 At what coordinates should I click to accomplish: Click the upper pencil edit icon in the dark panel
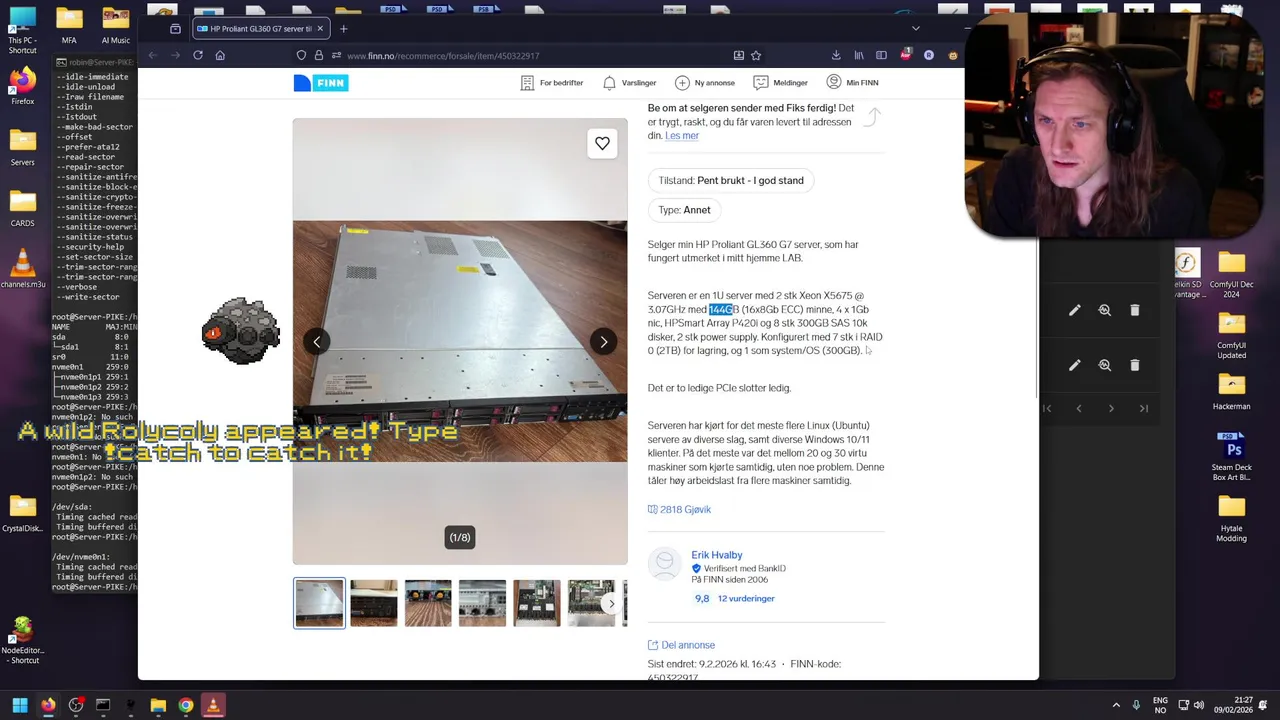(x=1074, y=311)
